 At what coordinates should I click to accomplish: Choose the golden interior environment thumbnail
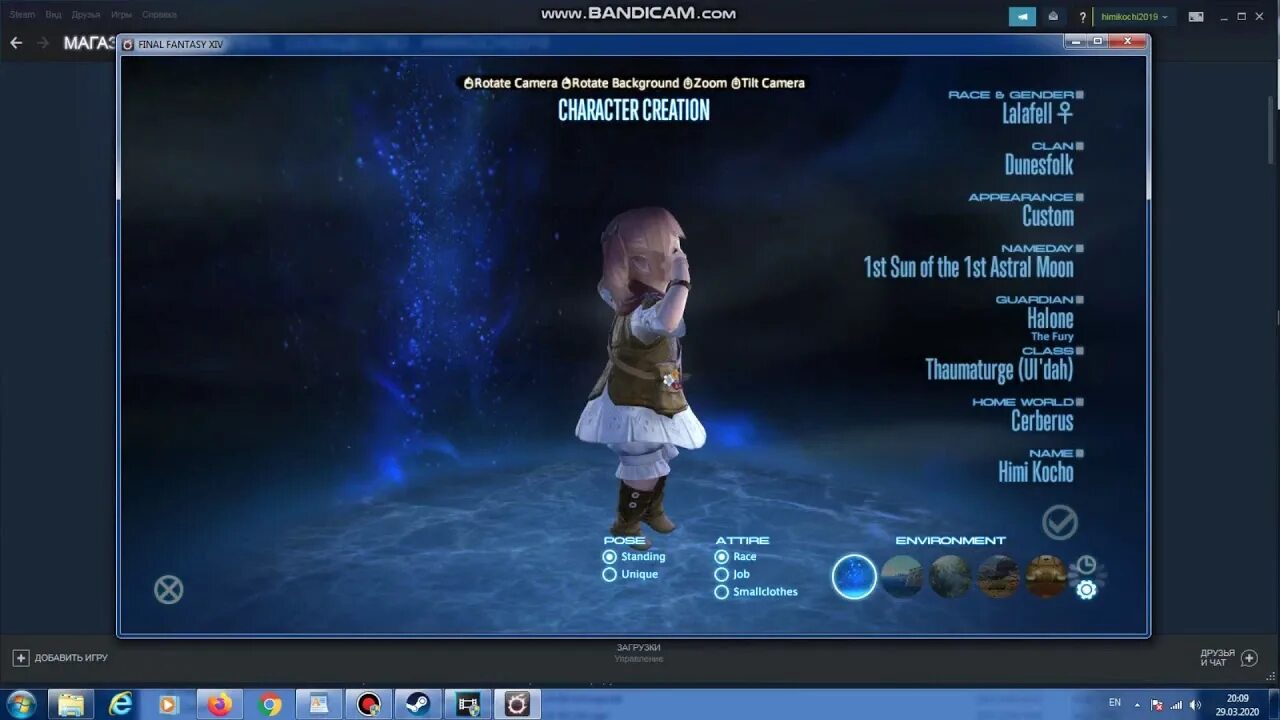point(1046,577)
